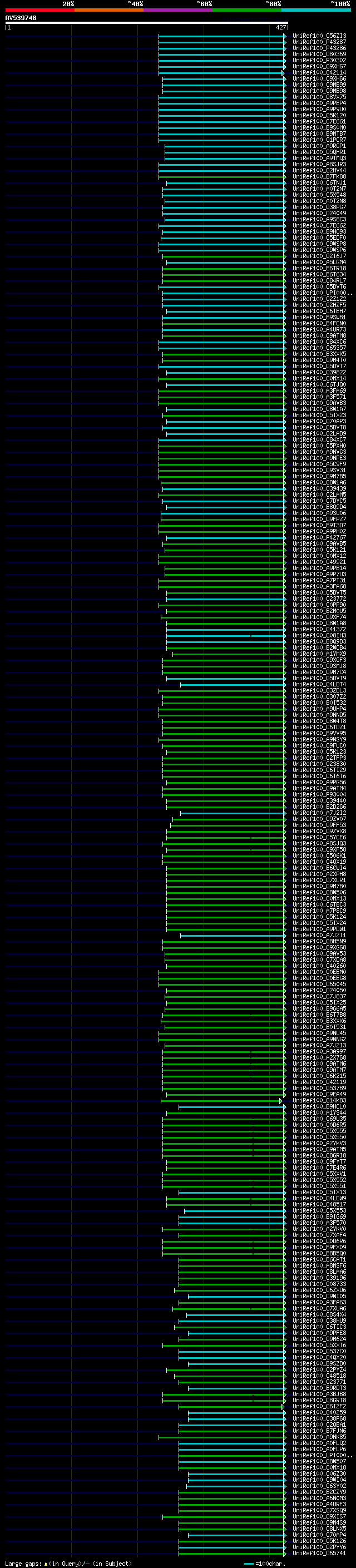Open hit UniRef100_P43287

[319, 42]
